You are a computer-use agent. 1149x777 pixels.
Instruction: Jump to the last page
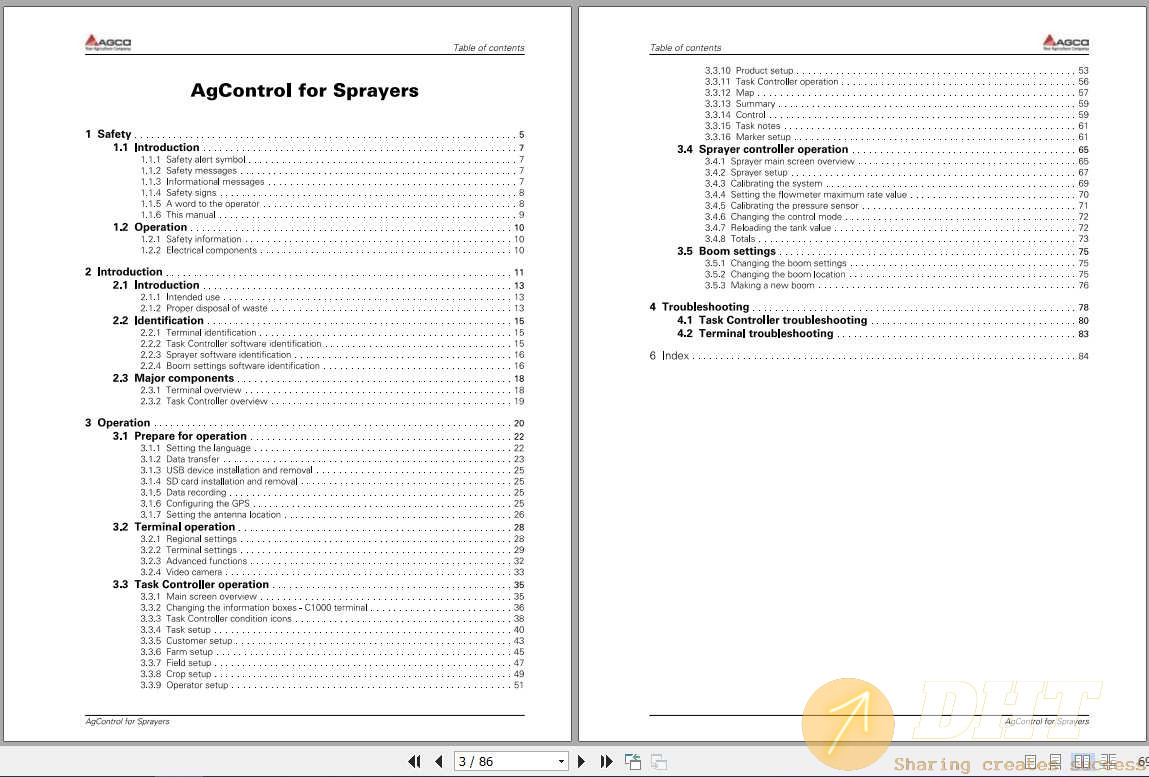pos(606,762)
